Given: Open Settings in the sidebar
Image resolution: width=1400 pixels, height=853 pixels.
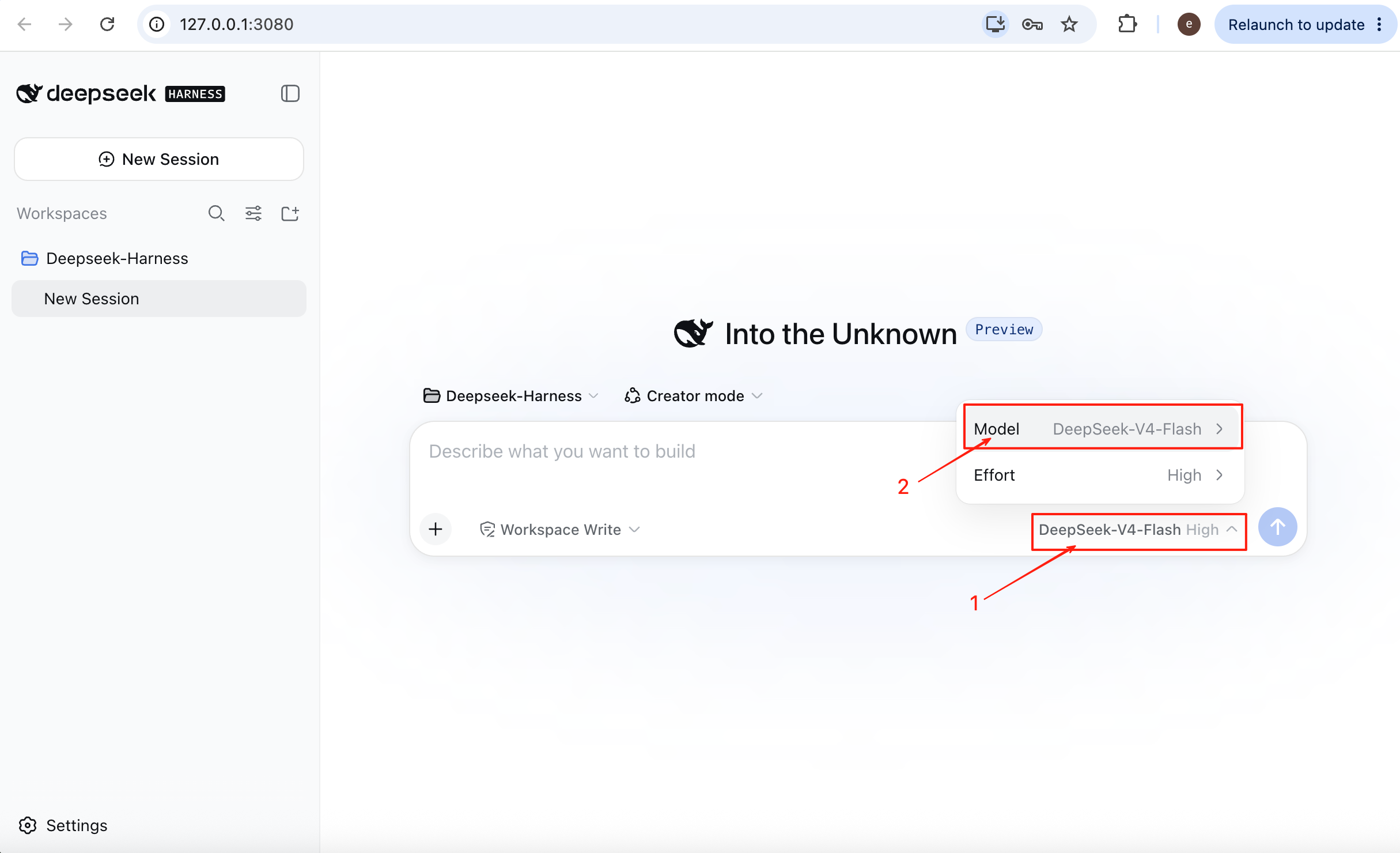Looking at the screenshot, I should click(x=63, y=825).
